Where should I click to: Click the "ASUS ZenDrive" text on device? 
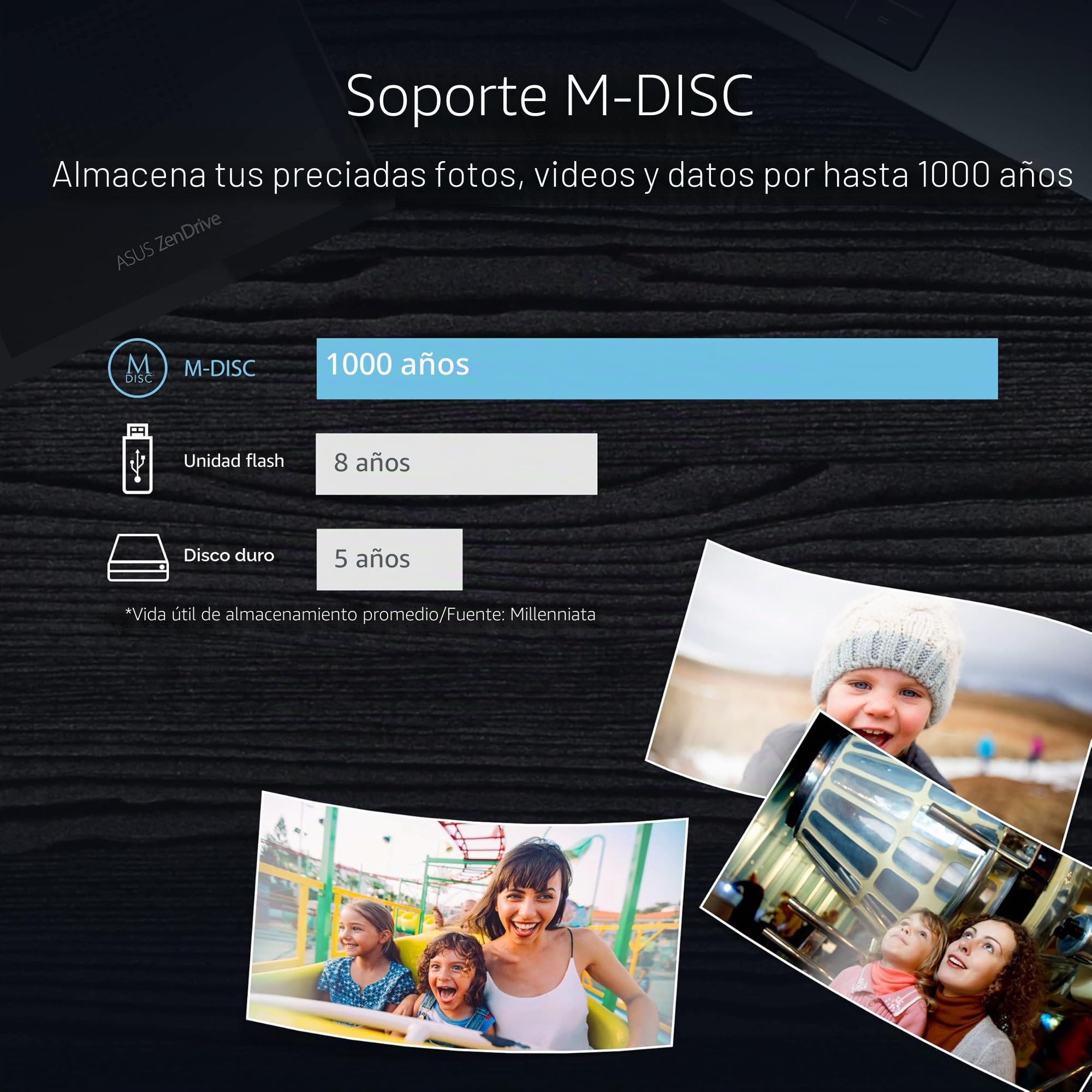(x=168, y=241)
